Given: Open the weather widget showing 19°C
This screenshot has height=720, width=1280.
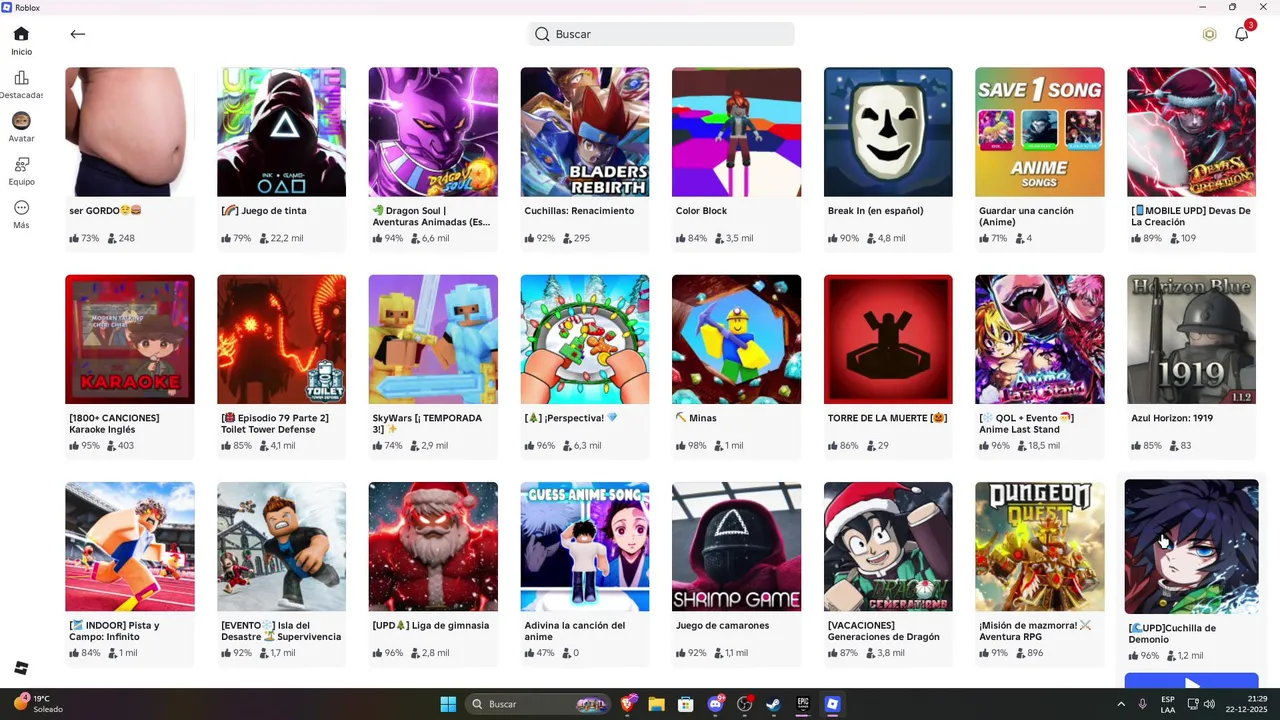Looking at the screenshot, I should point(38,704).
